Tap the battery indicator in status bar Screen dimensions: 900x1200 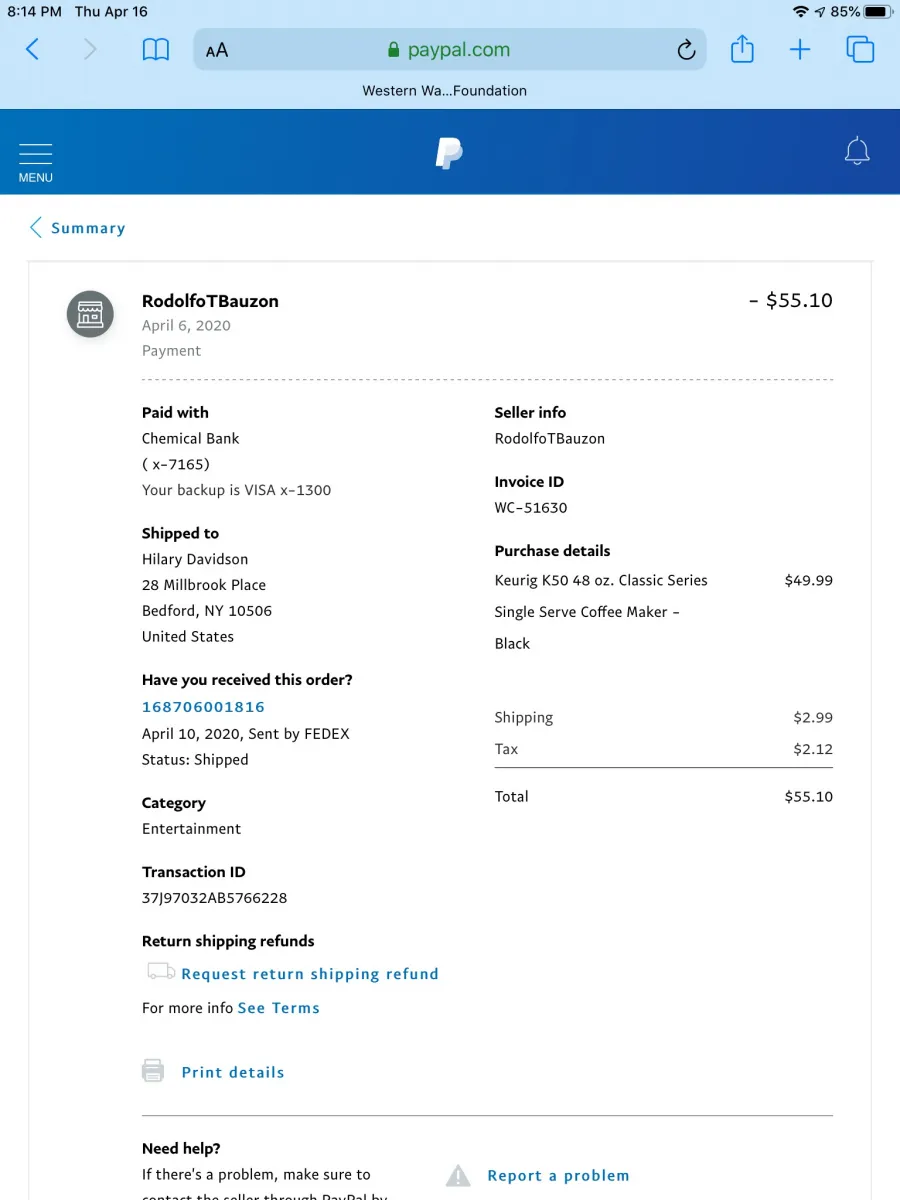click(x=878, y=11)
